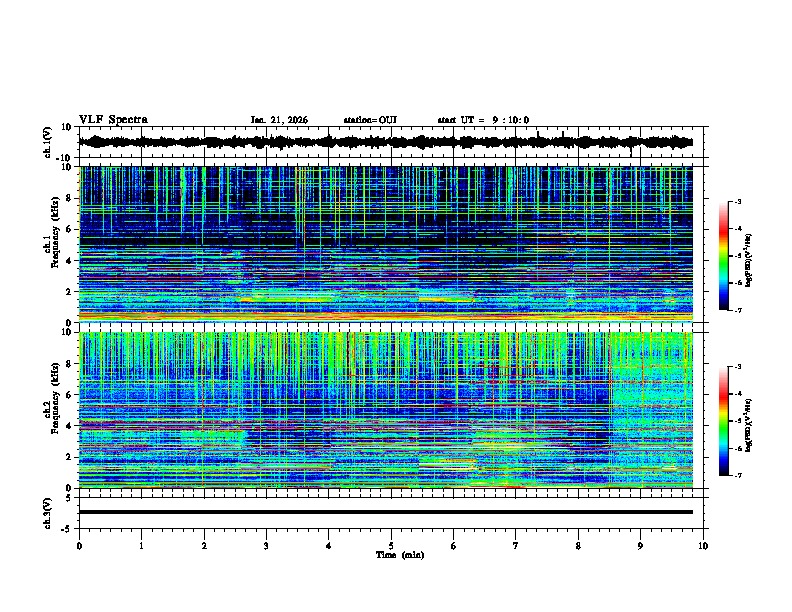Click the ch.2 "Frequency (kHz)" axis label
Screen dimensions: 792x612
(x=55, y=398)
